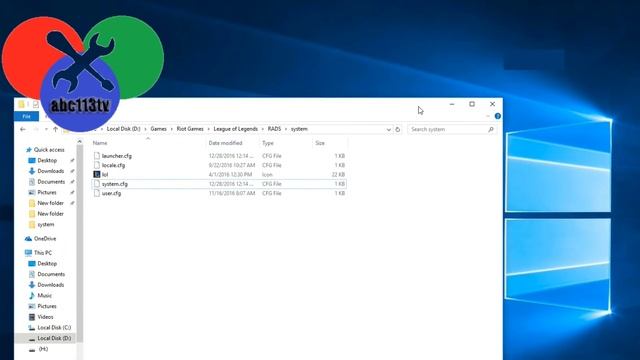The image size is (640, 360).
Task: Open Desktop under This PC
Action: (47, 264)
